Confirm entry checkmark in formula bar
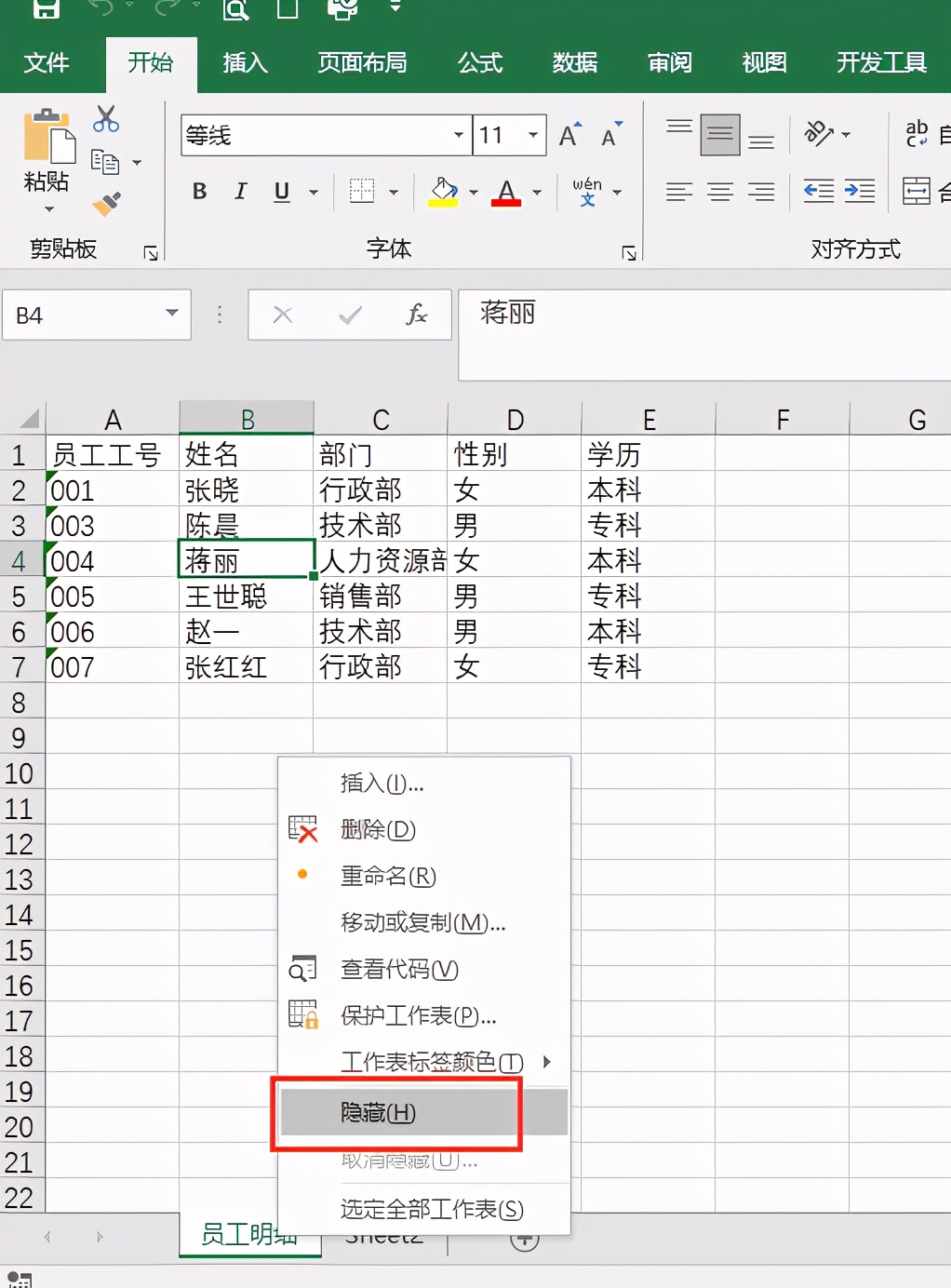This screenshot has width=951, height=1288. click(x=351, y=315)
